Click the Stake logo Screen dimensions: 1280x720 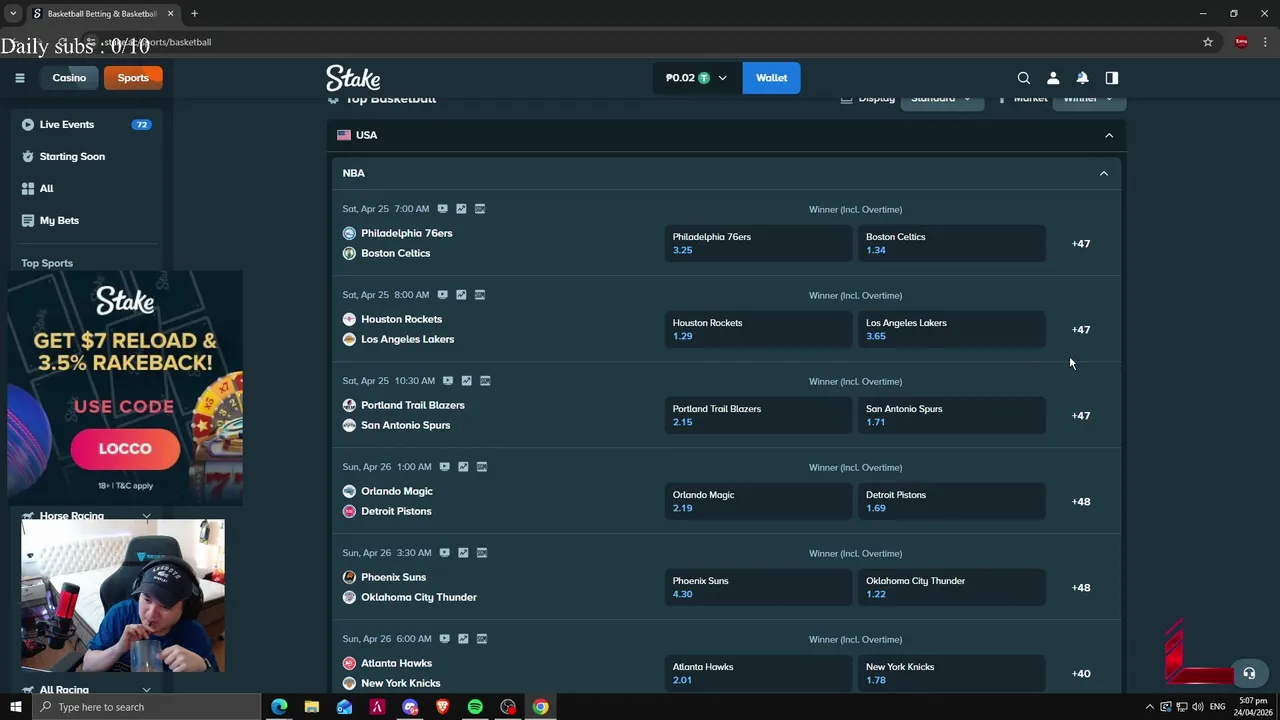tap(353, 78)
